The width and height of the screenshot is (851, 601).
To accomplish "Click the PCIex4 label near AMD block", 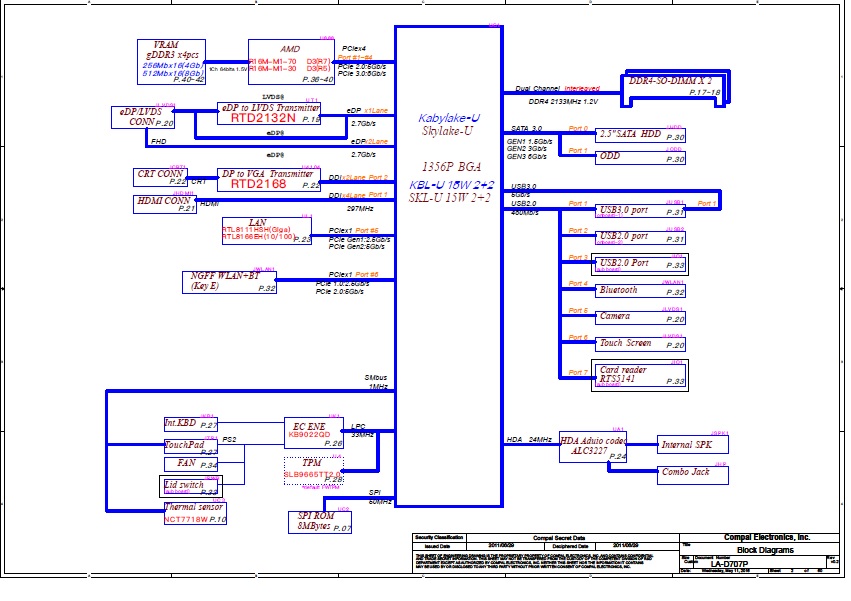I will (x=354, y=48).
